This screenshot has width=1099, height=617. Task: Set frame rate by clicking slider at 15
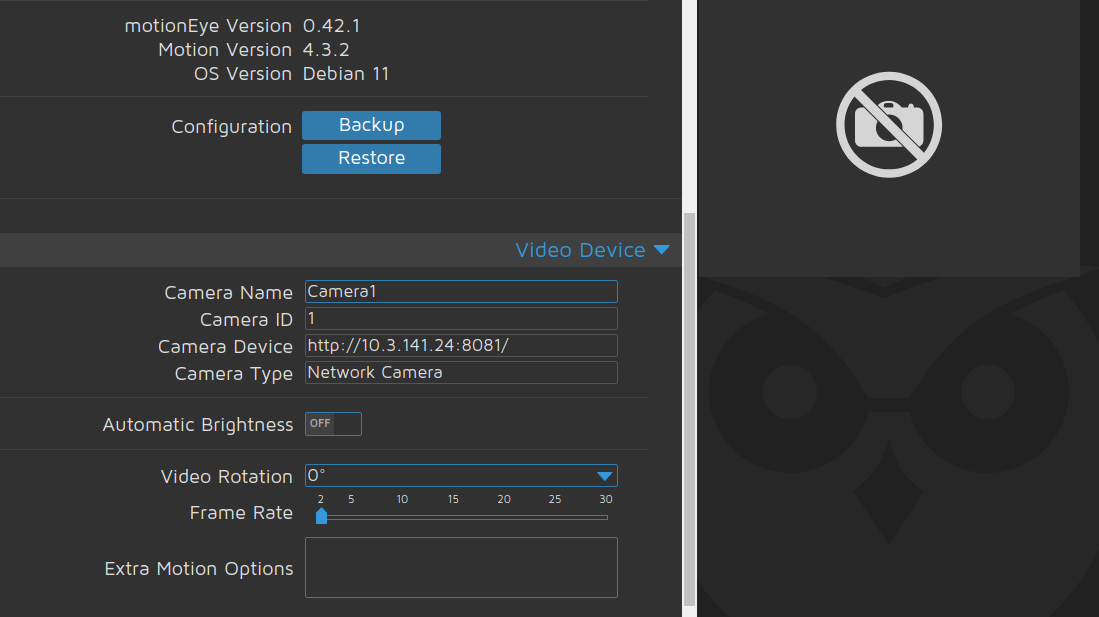coord(453,517)
